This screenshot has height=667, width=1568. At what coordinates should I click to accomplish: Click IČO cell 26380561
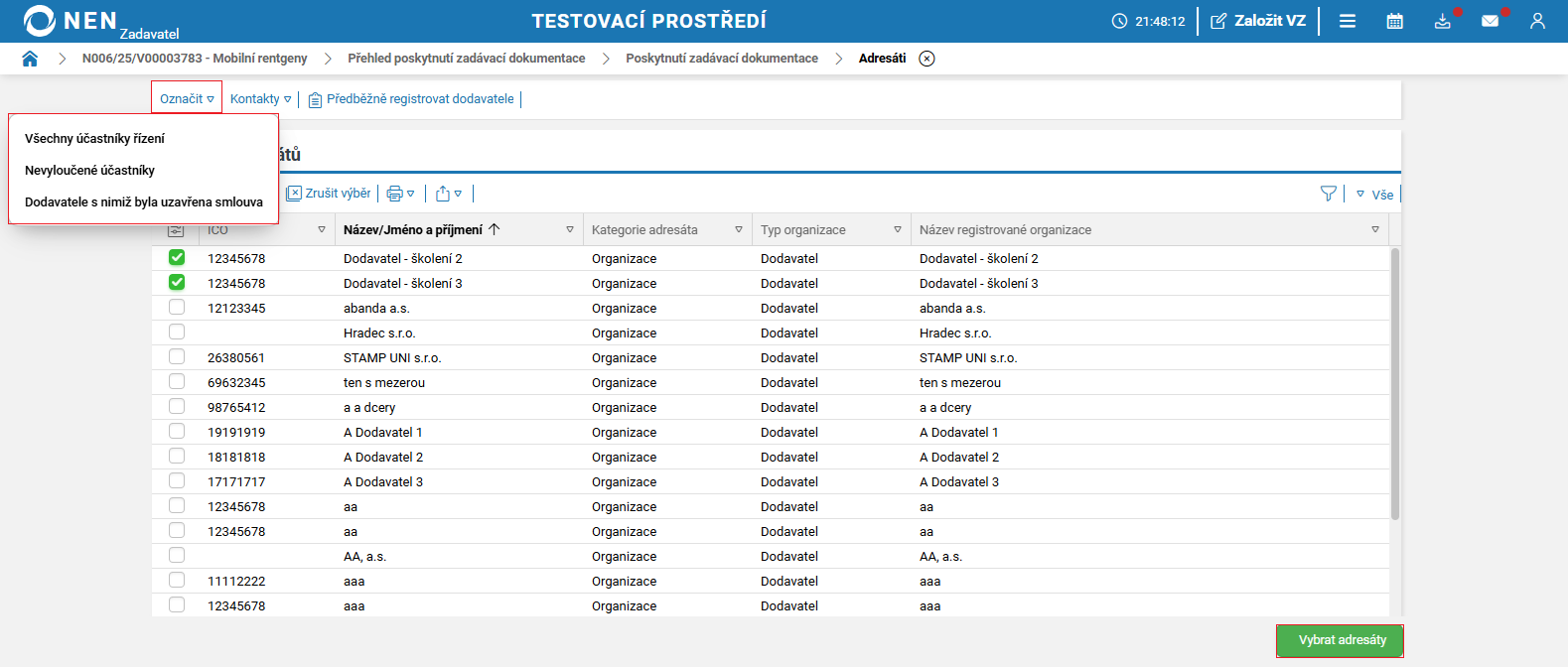point(236,357)
